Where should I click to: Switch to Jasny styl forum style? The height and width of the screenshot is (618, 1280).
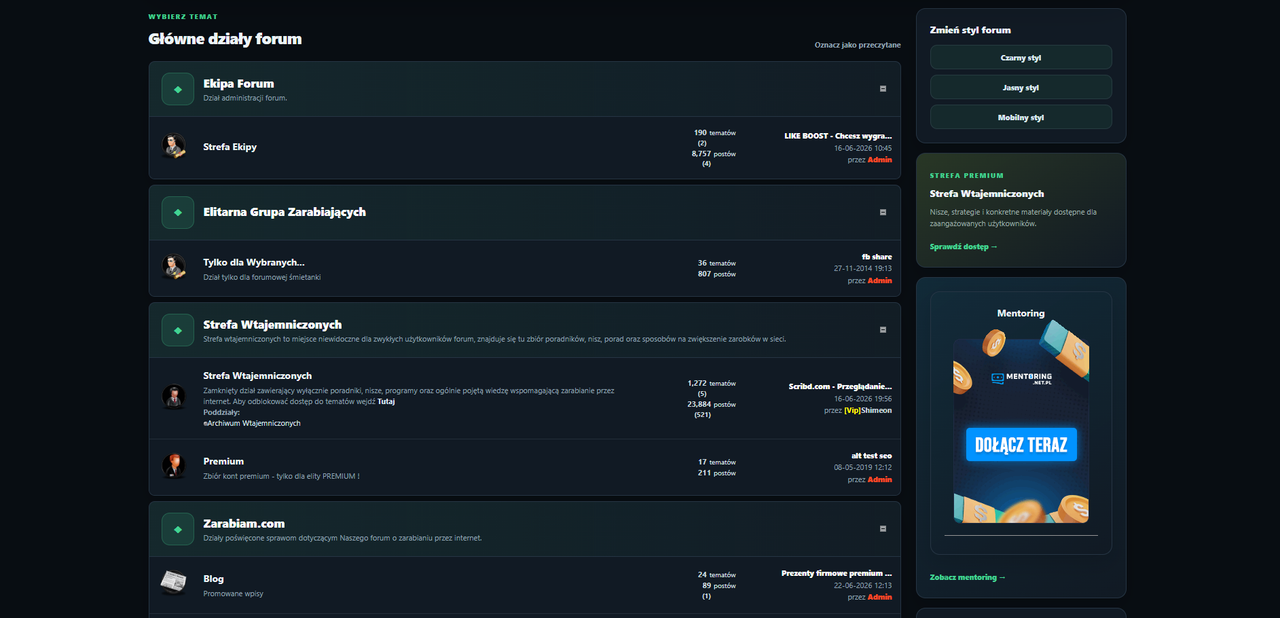click(x=1021, y=87)
